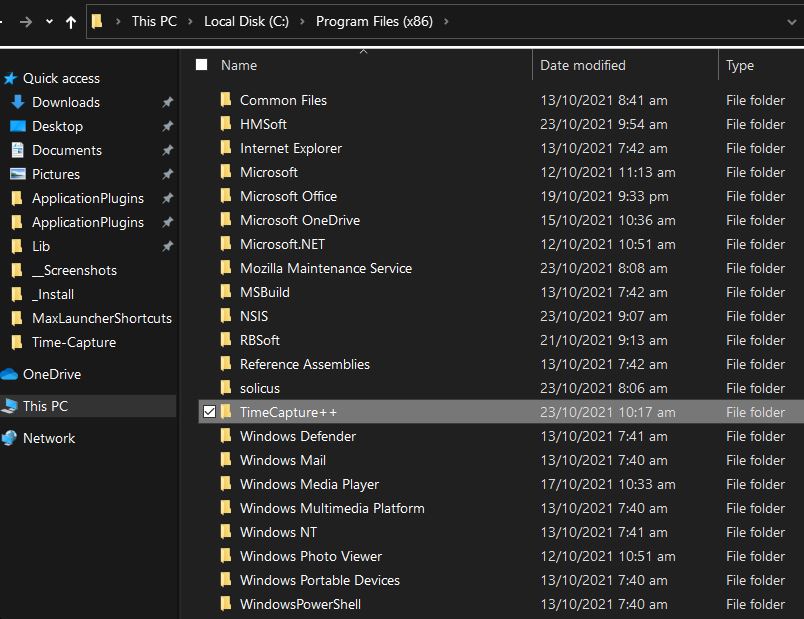This screenshot has width=804, height=619.
Task: Uncheck the TimeCapture++ folder checkbox
Action: pos(209,412)
